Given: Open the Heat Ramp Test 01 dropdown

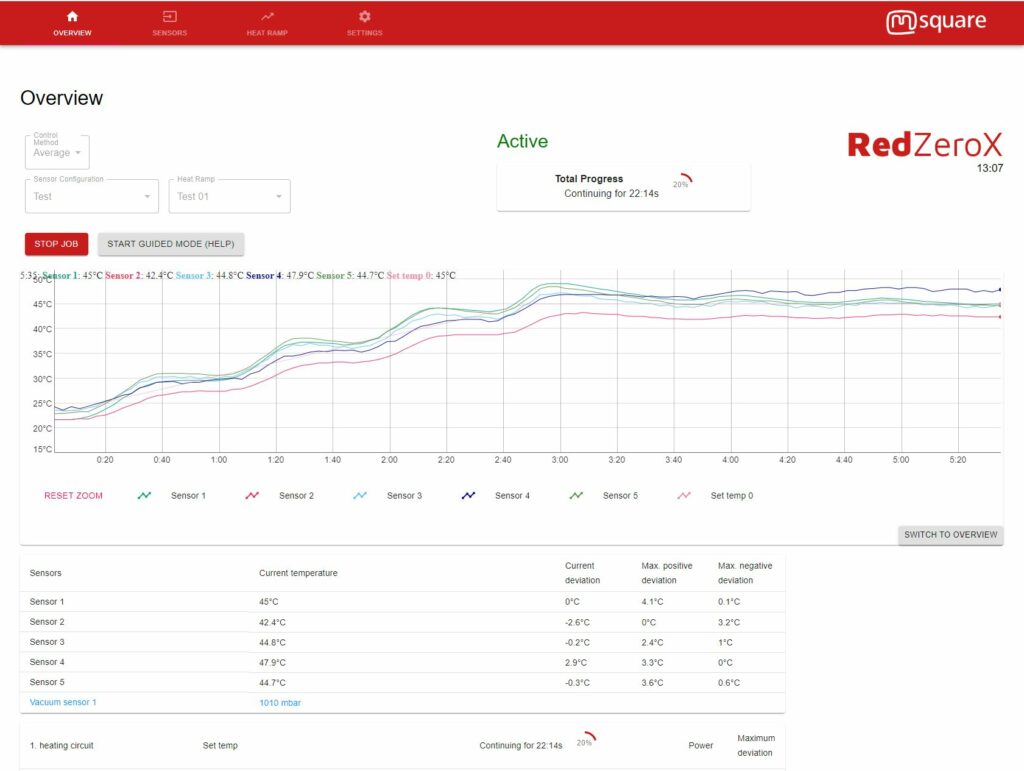Looking at the screenshot, I should [229, 196].
